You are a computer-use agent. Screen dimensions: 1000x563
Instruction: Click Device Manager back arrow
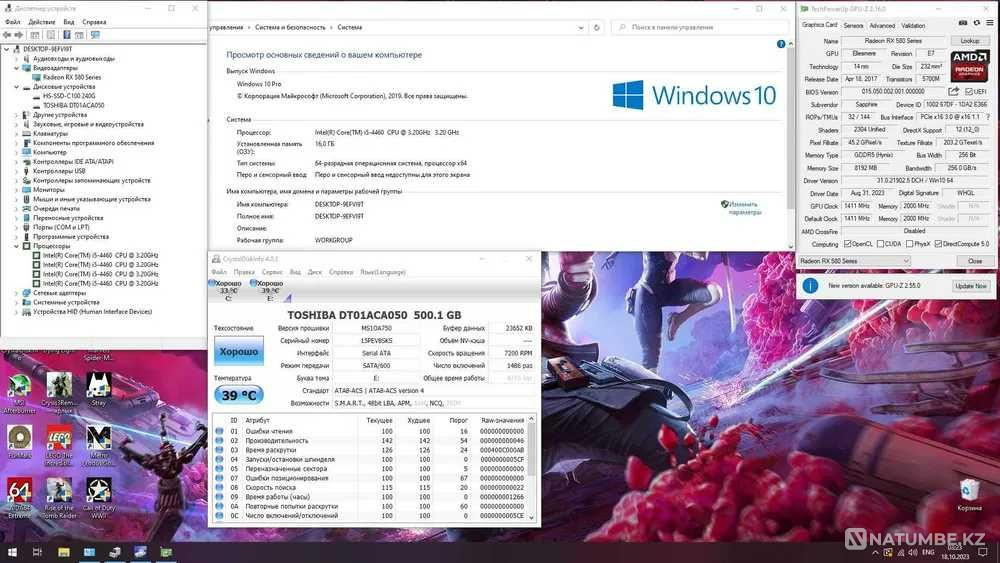tap(8, 35)
